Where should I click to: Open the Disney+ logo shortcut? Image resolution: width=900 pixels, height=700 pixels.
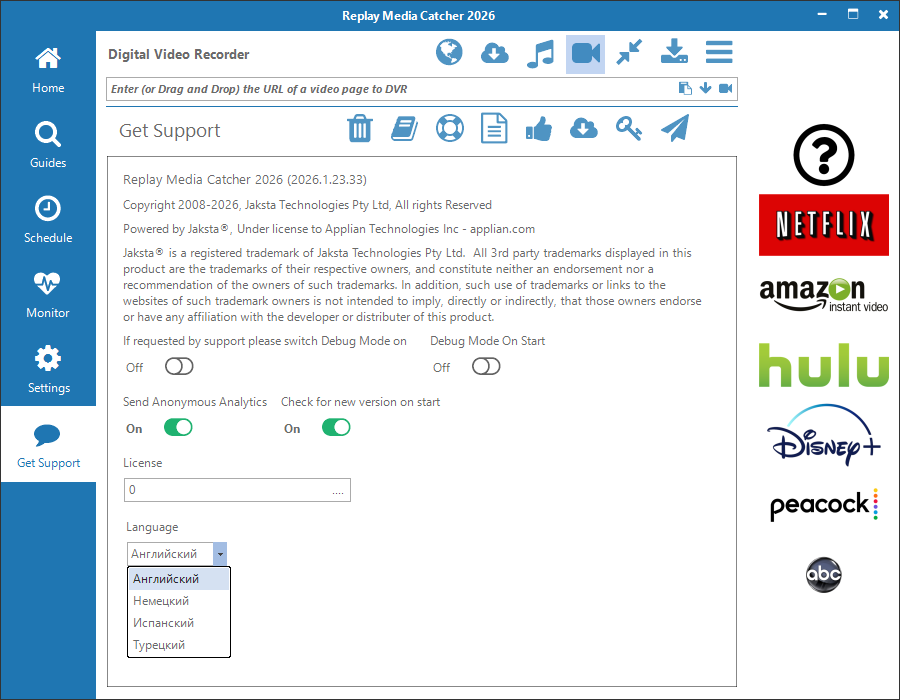pos(824,435)
